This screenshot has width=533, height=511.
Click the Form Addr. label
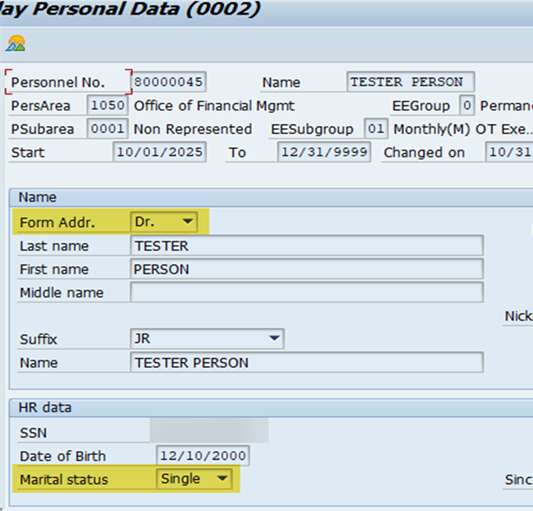(x=57, y=223)
